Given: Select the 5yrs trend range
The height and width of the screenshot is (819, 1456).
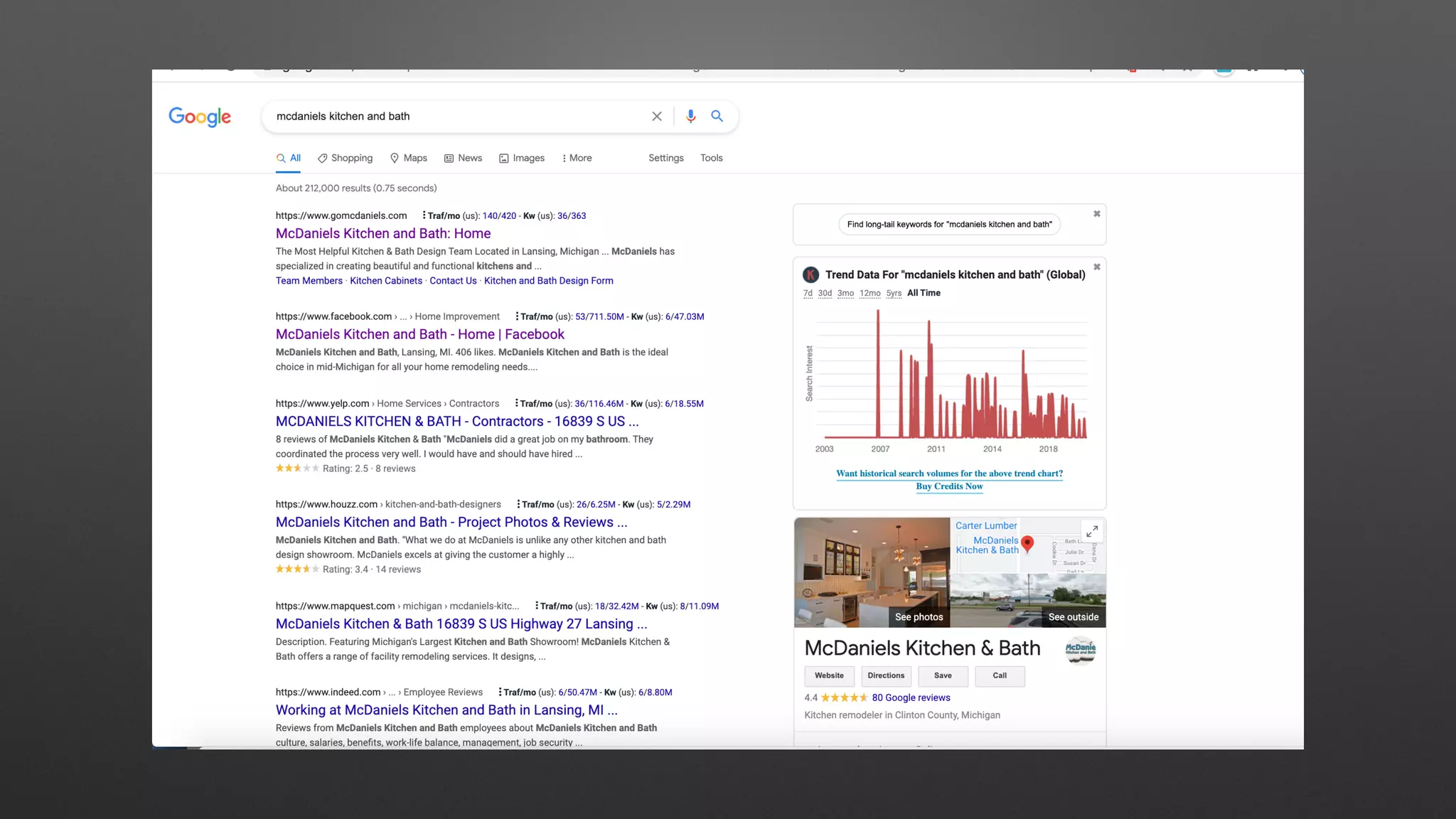Looking at the screenshot, I should [x=894, y=294].
